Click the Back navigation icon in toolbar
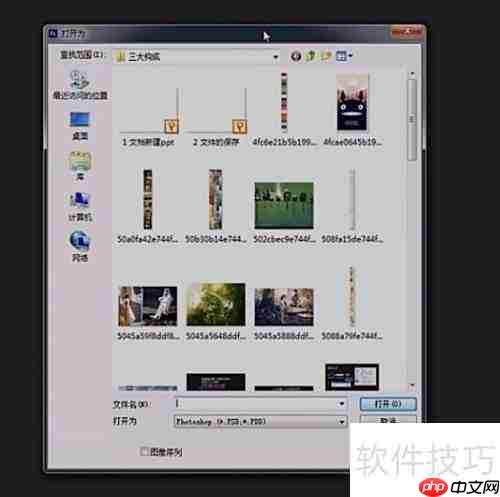The image size is (500, 497). click(296, 56)
